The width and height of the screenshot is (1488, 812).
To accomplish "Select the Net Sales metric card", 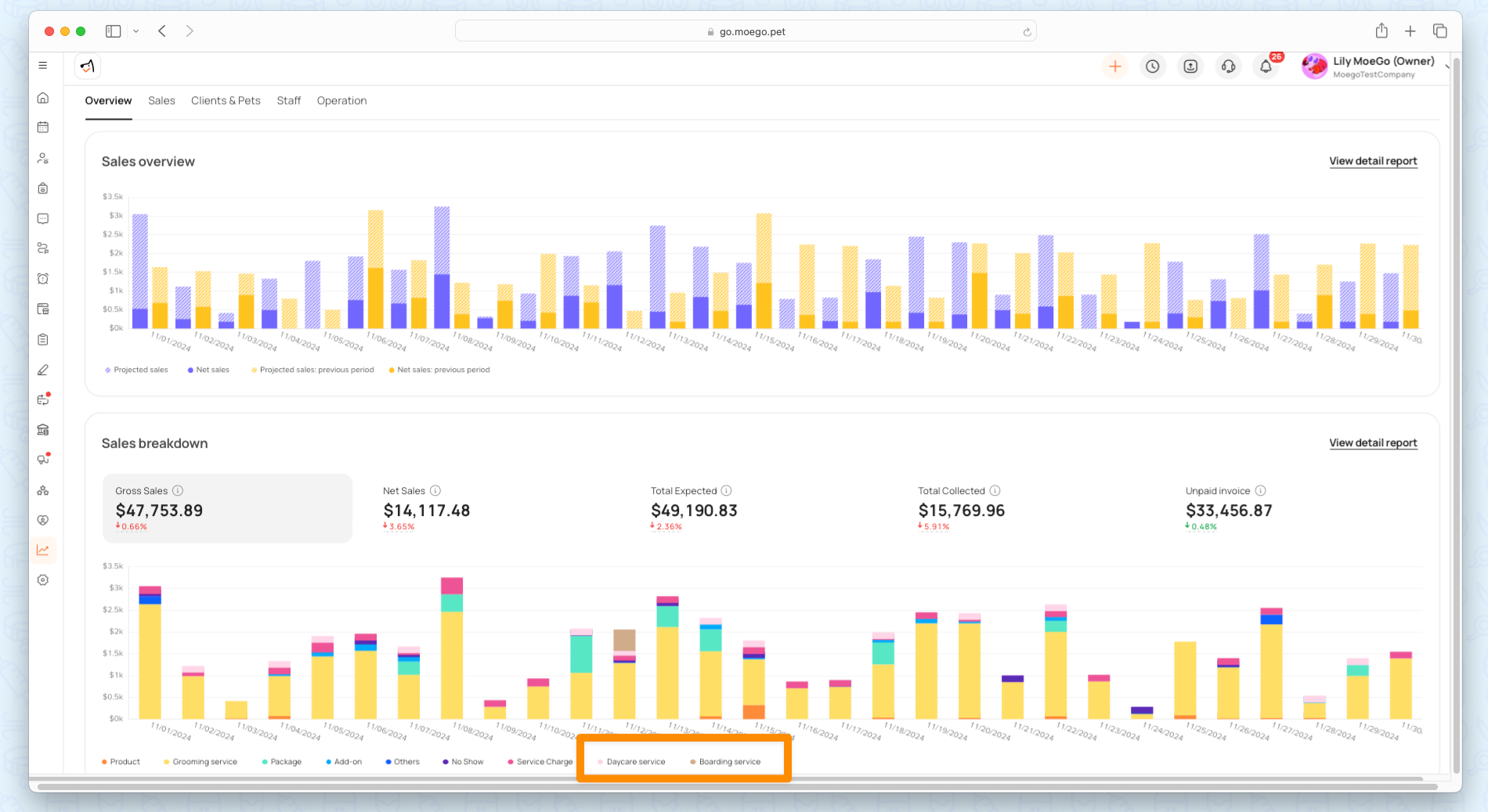I will point(495,508).
